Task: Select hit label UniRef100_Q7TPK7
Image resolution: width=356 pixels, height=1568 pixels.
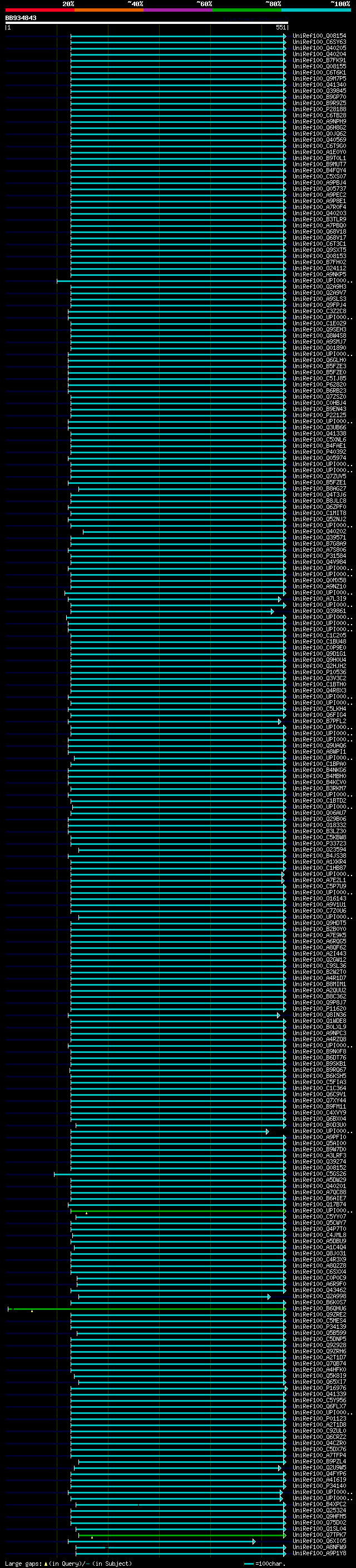Action: [319, 1535]
